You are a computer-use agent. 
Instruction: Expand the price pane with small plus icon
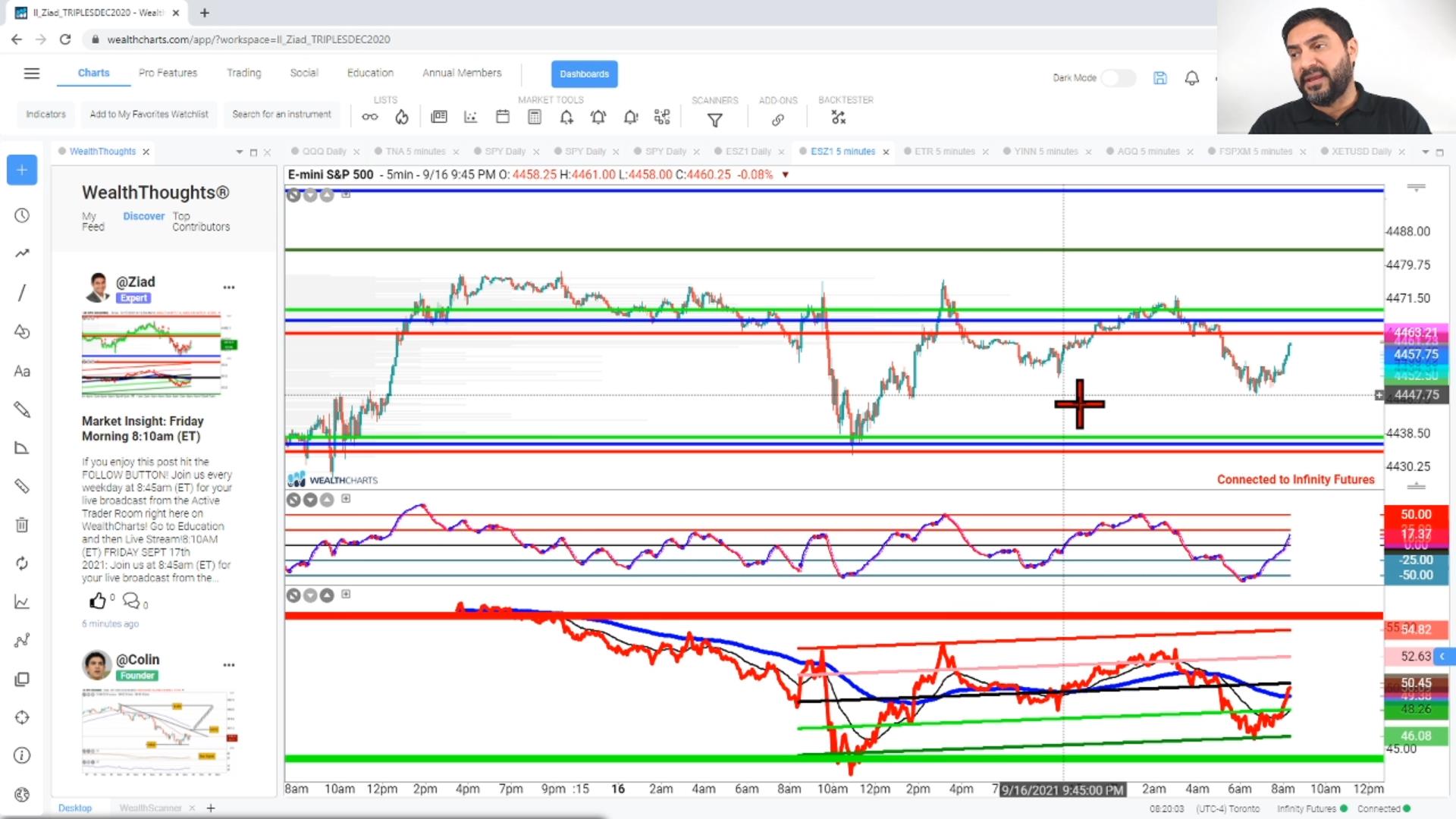(346, 194)
